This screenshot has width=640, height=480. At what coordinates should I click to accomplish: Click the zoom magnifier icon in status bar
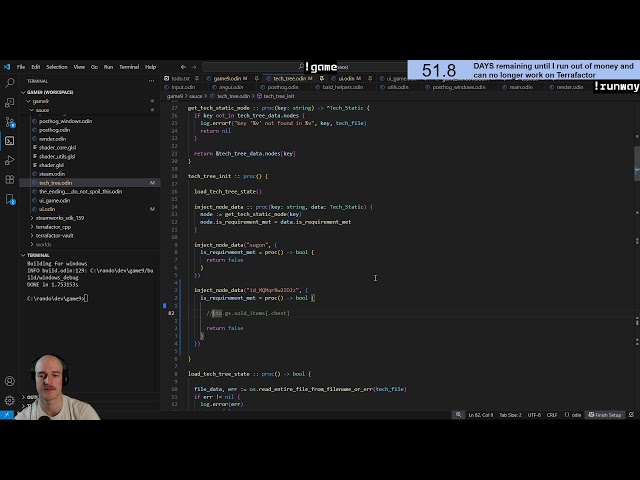(458, 415)
